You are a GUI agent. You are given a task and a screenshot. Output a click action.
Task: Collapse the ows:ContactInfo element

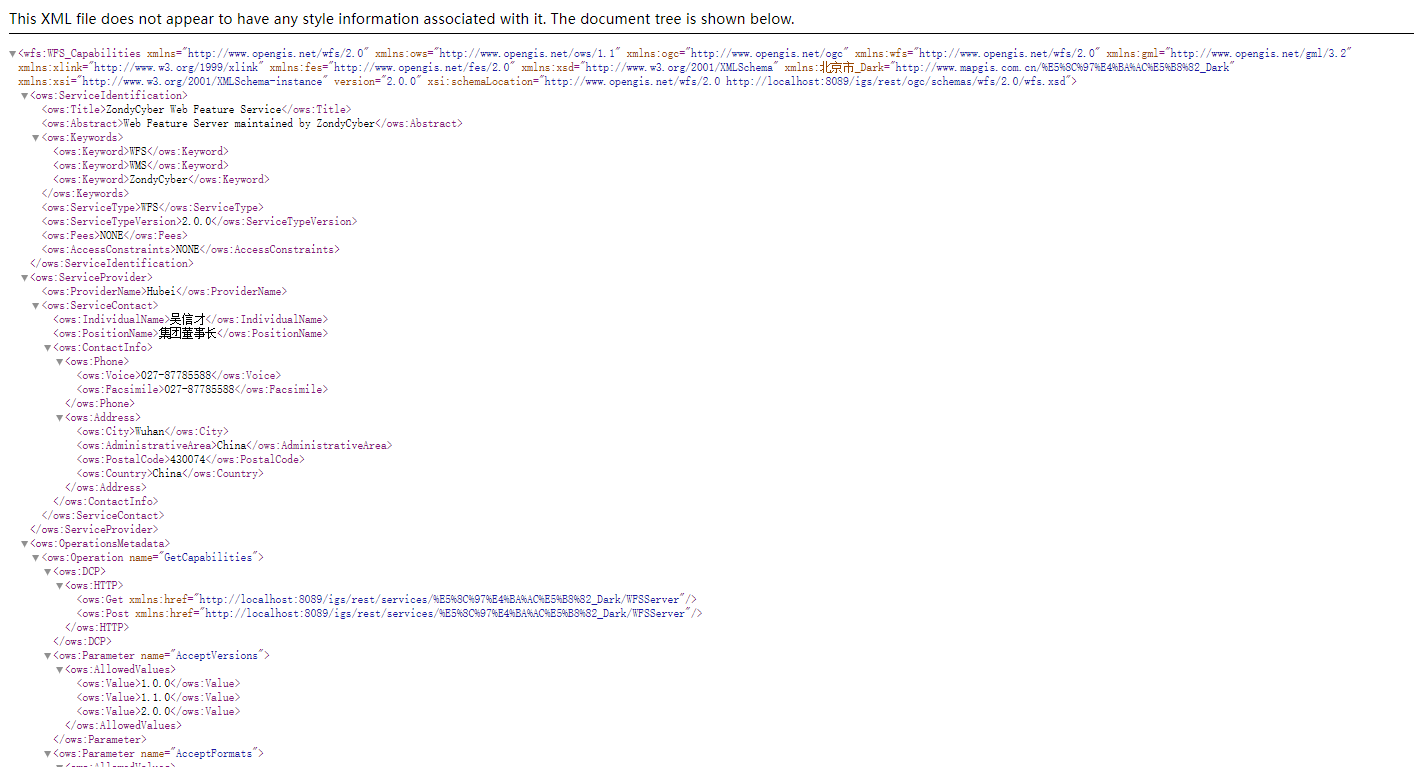48,348
